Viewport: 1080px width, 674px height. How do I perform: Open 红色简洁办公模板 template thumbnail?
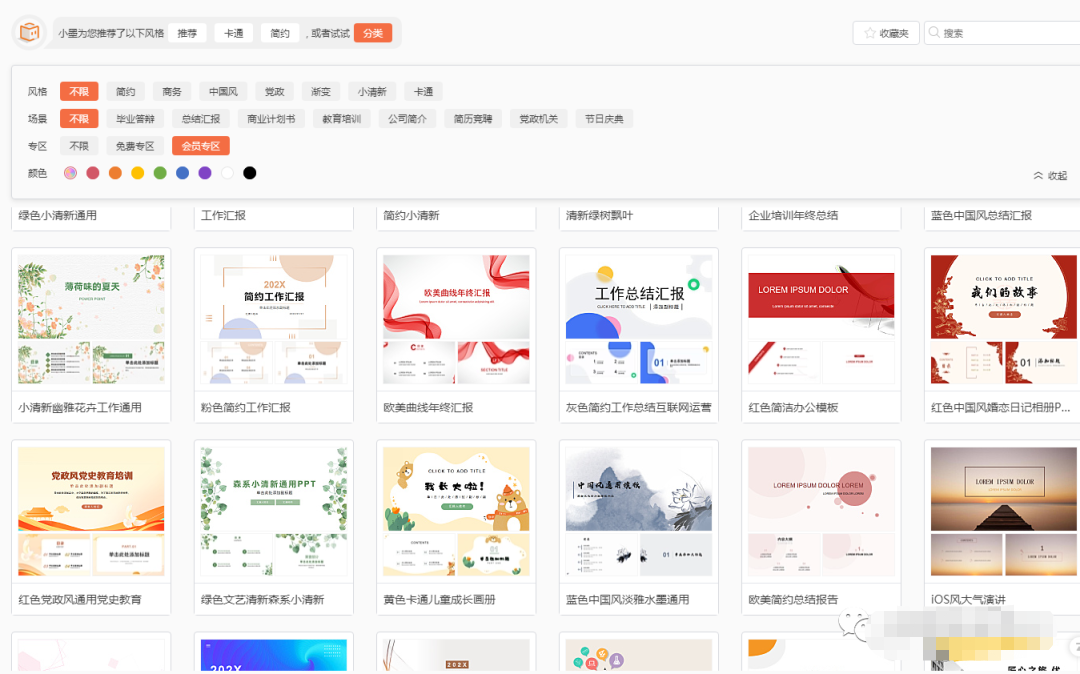tap(821, 319)
